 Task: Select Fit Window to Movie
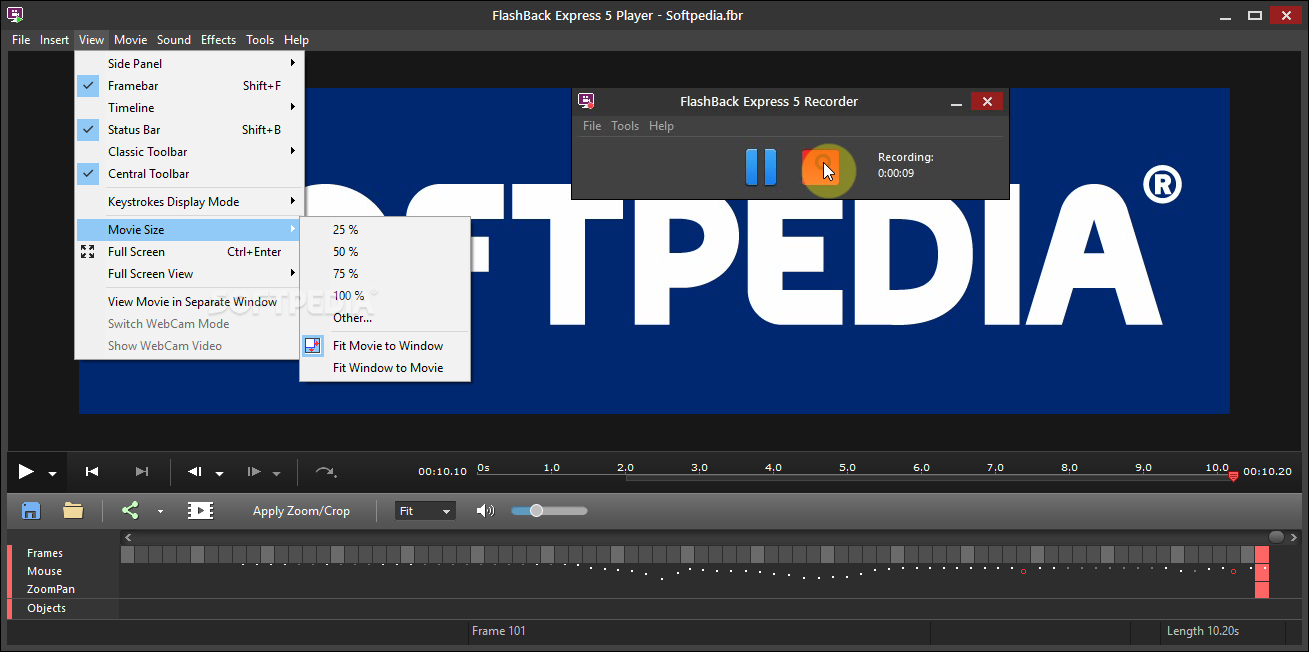(x=385, y=368)
